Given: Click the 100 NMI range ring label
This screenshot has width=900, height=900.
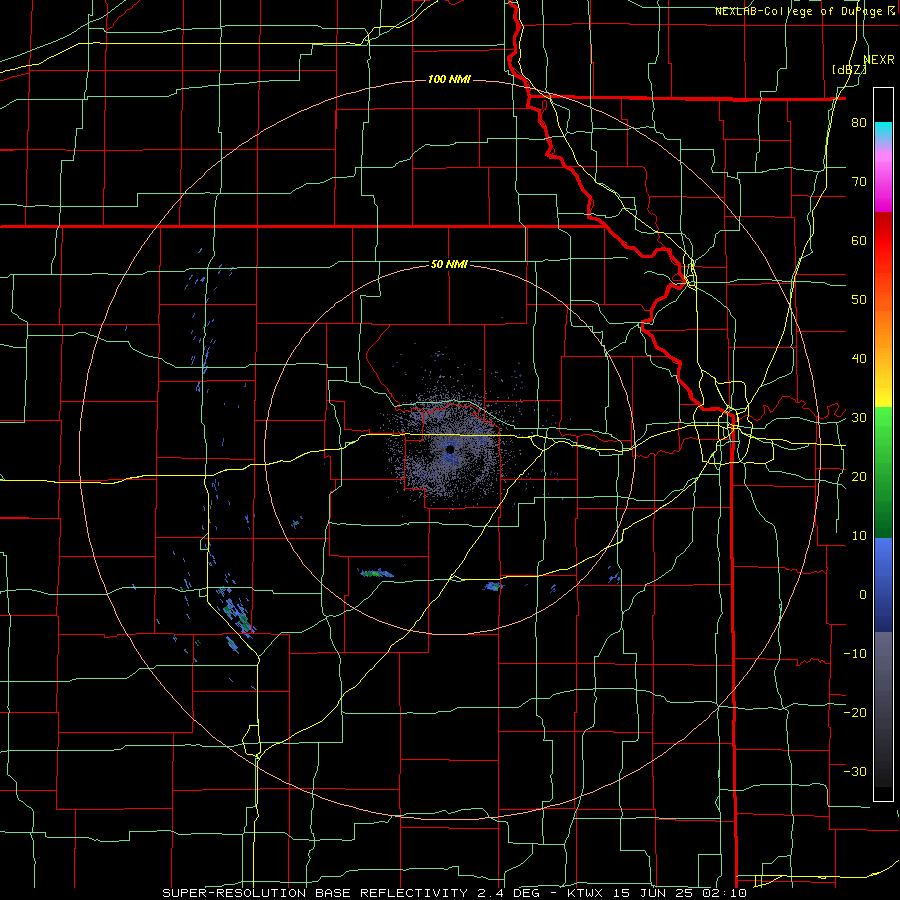Looking at the screenshot, I should point(449,79).
